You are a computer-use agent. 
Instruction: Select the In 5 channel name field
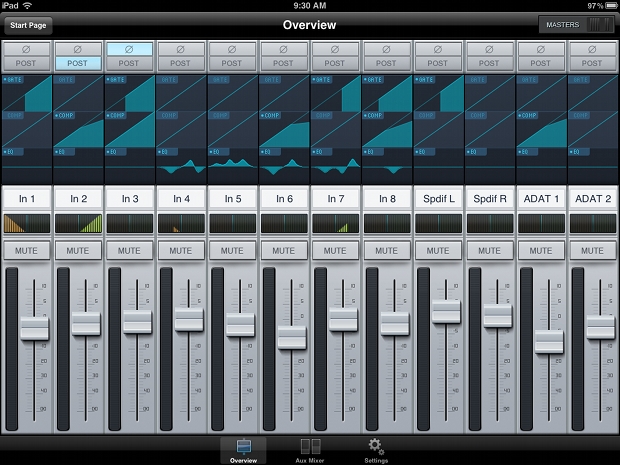(232, 198)
